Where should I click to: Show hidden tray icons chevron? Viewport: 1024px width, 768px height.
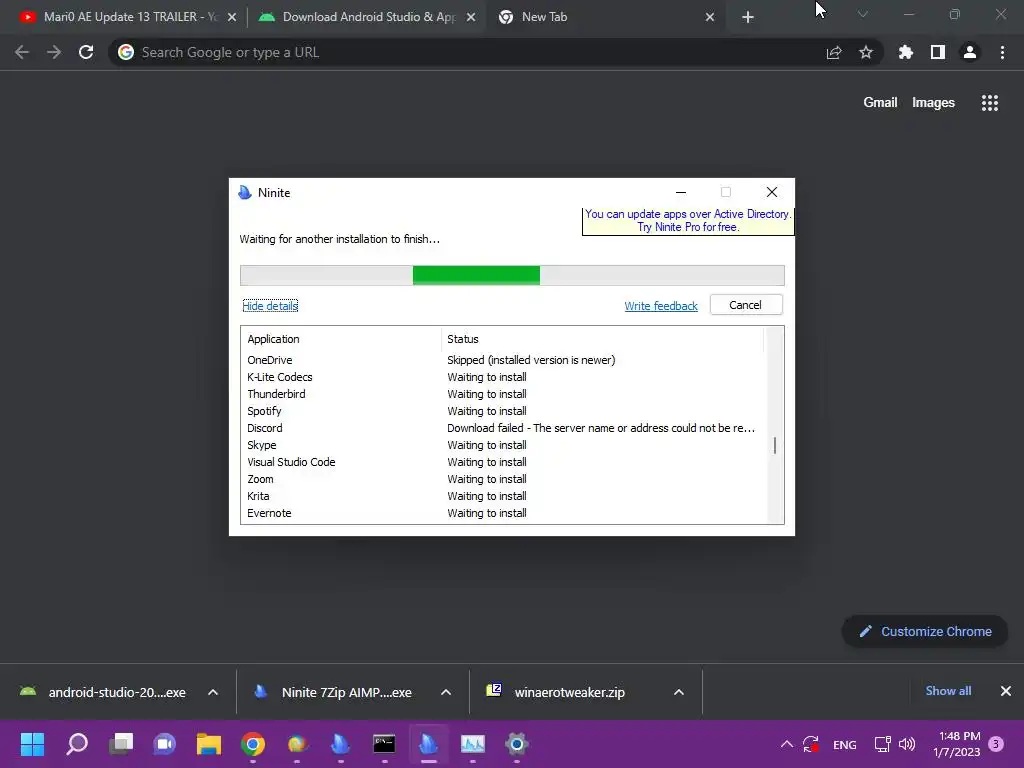(x=787, y=744)
